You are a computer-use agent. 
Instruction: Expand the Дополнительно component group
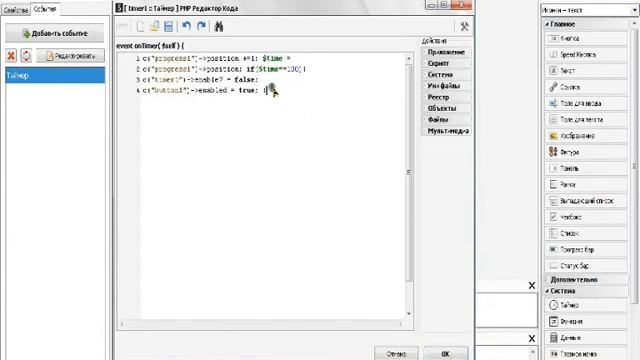[586, 280]
